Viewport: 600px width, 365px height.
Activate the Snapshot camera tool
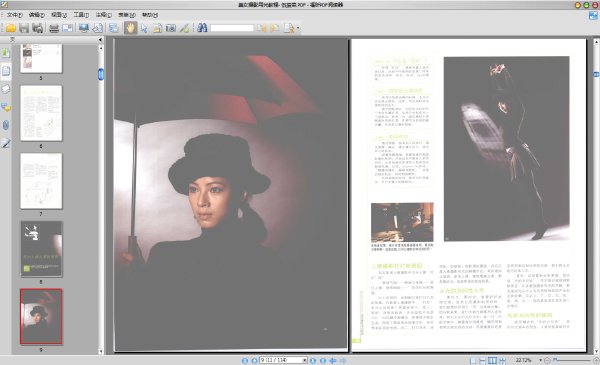171,28
